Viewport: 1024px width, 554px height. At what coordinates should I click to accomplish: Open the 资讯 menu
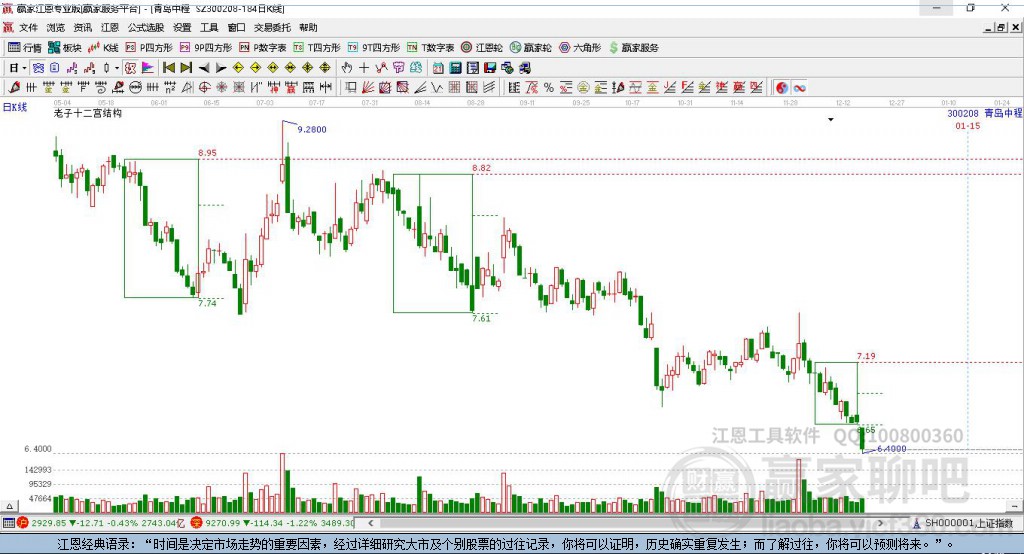pyautogui.click(x=82, y=27)
